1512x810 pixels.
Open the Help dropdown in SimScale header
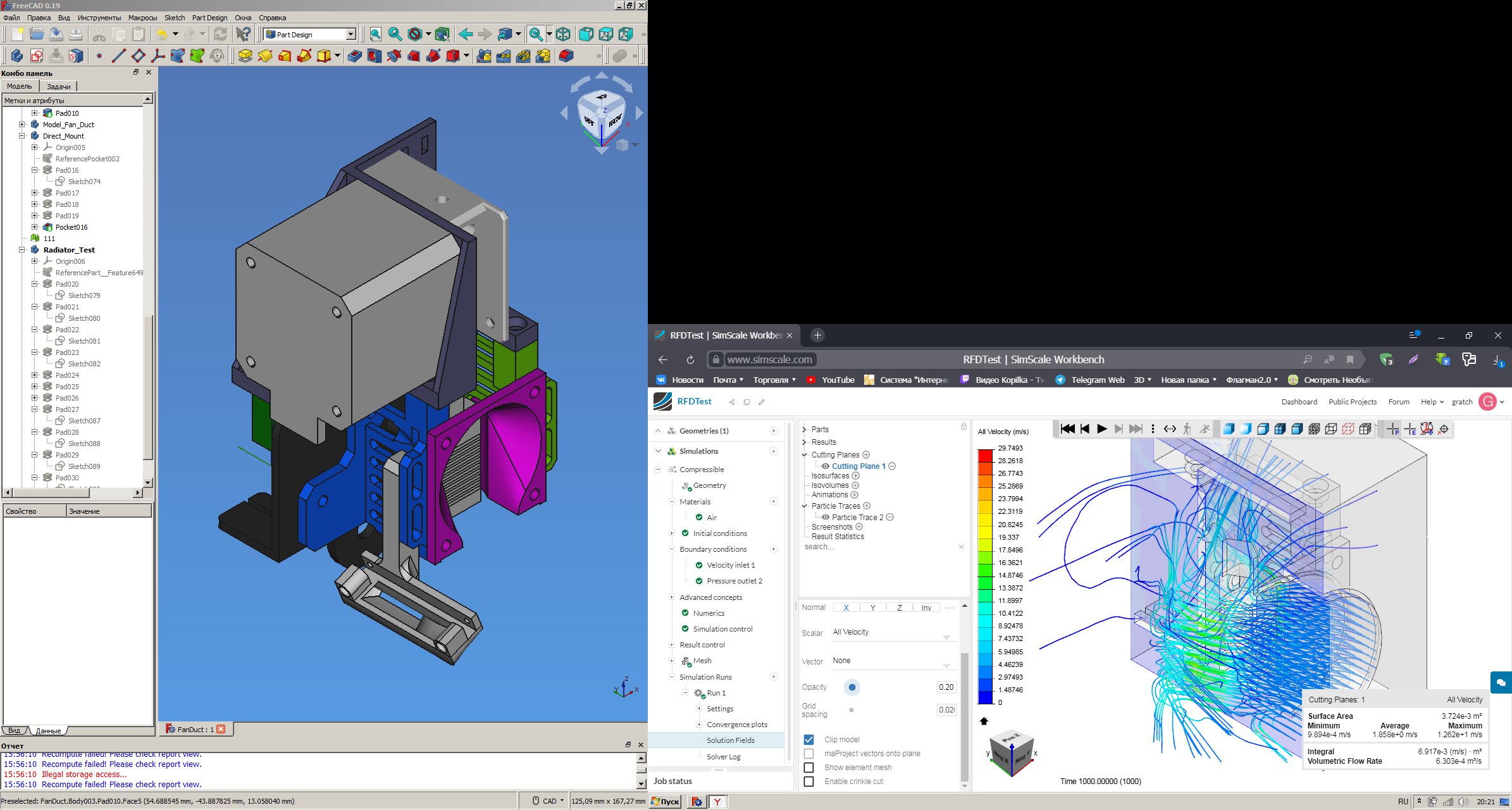point(1432,402)
